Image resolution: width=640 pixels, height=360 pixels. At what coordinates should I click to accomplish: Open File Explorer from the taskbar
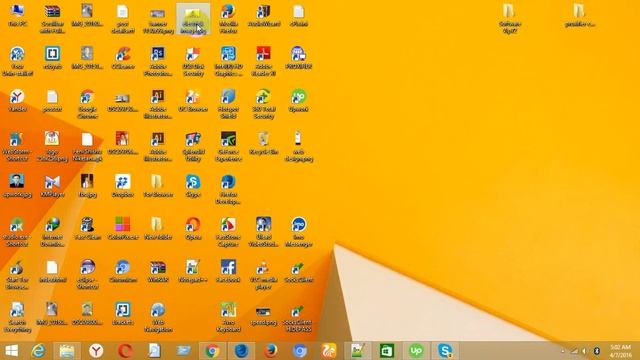(67, 351)
